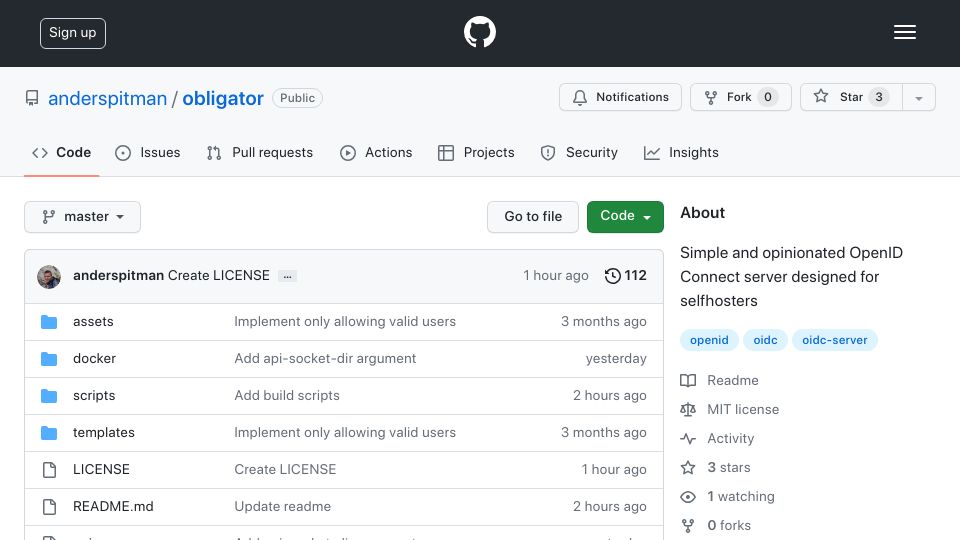Open LICENSE row 'Create LICENSE' commit link
The height and width of the screenshot is (540, 960).
coord(285,470)
